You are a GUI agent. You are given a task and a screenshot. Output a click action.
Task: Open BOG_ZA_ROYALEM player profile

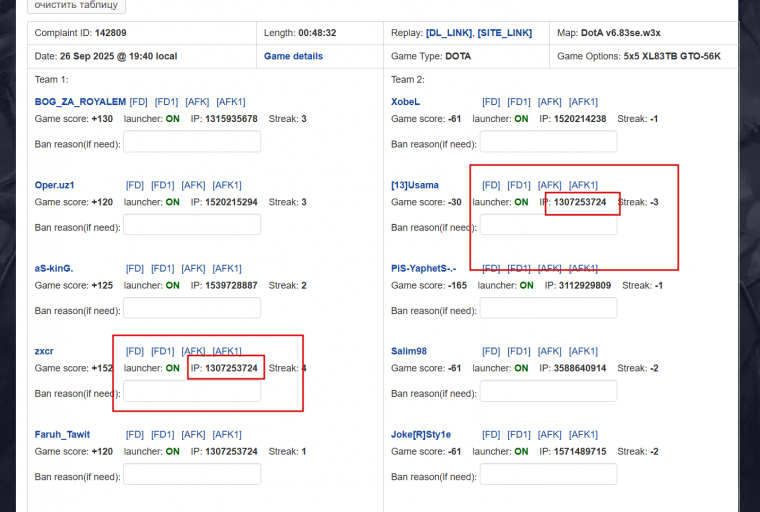80,102
